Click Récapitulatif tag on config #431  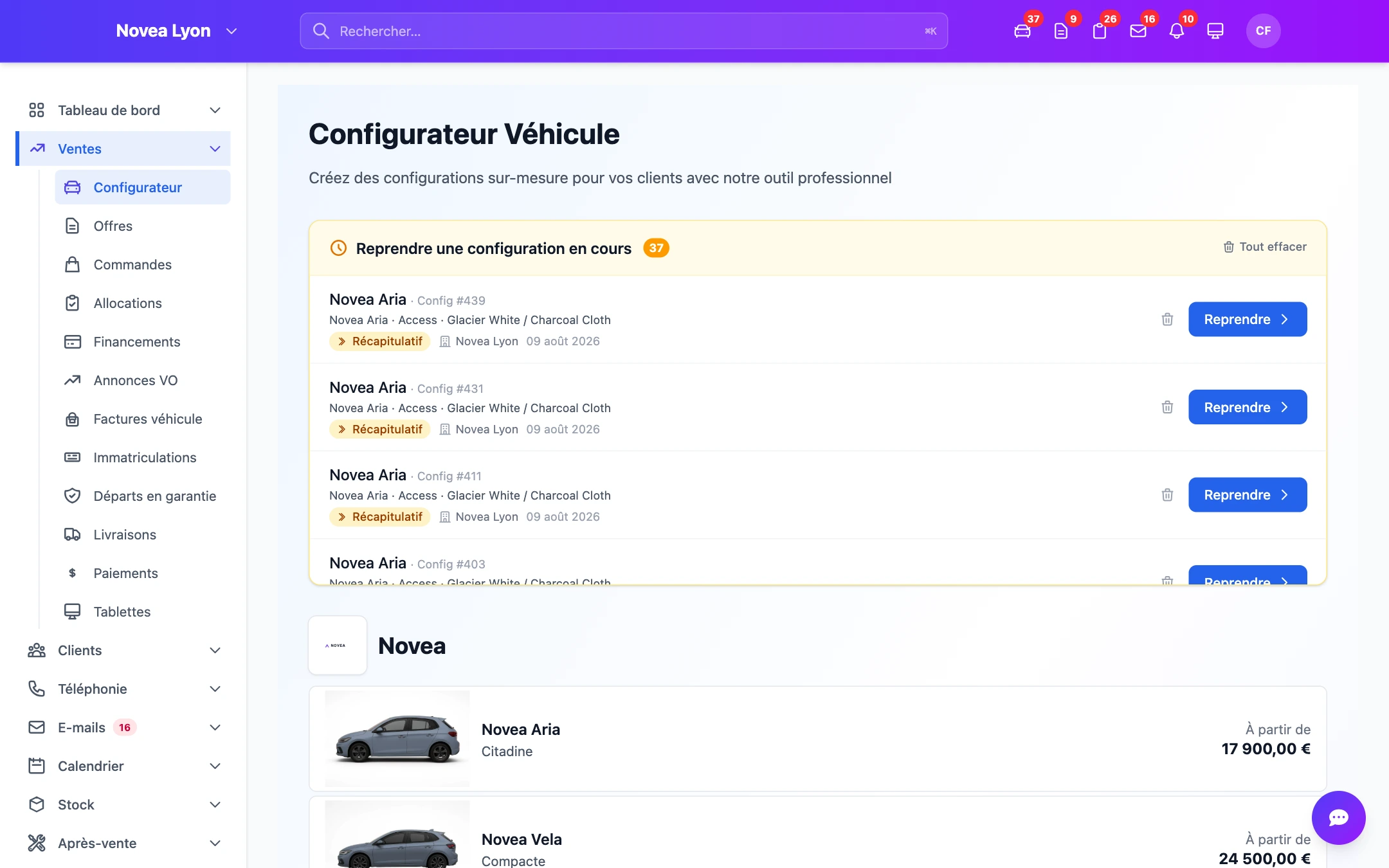pos(379,429)
